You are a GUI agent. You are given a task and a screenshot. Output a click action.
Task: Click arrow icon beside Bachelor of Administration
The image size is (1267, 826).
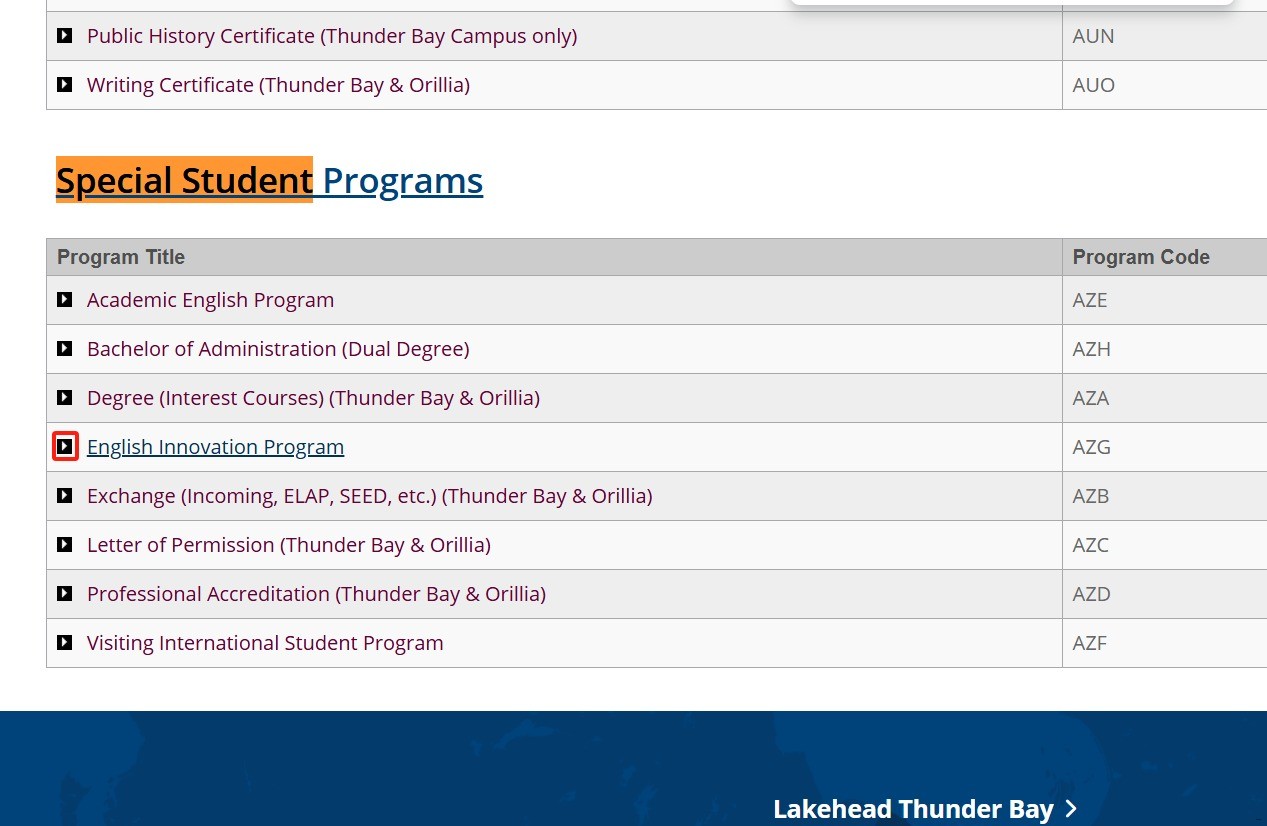coord(65,349)
